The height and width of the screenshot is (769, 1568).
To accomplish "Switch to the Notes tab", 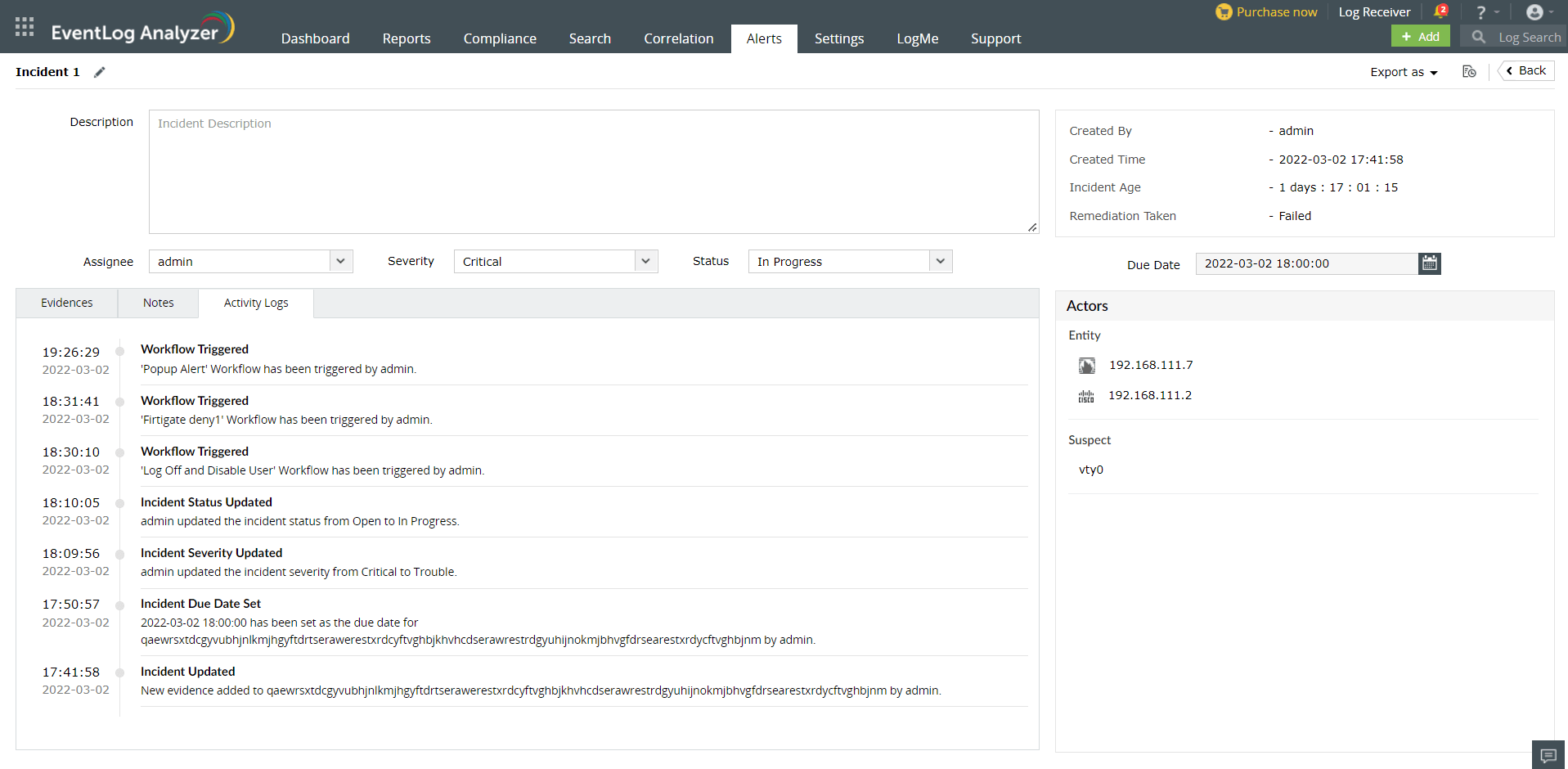I will click(x=157, y=303).
